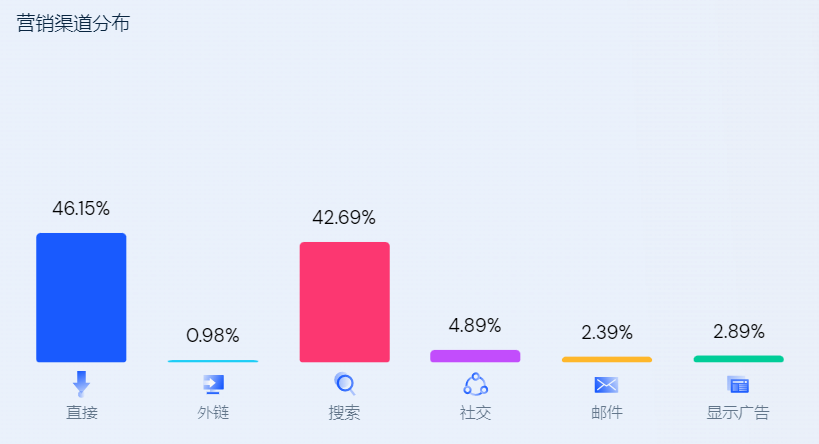Select the thin cyan Referral bar
Image resolution: width=819 pixels, height=444 pixels.
point(213,361)
